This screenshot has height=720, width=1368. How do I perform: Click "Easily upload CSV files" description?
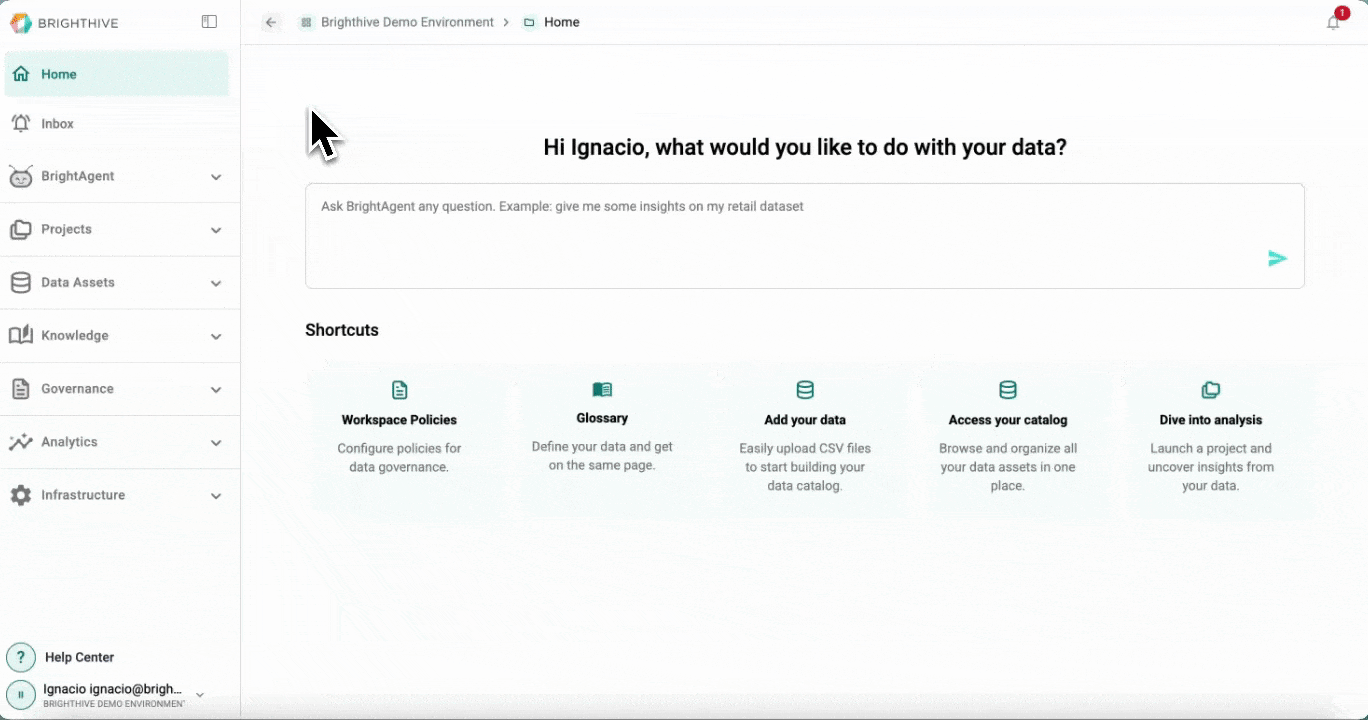805,448
